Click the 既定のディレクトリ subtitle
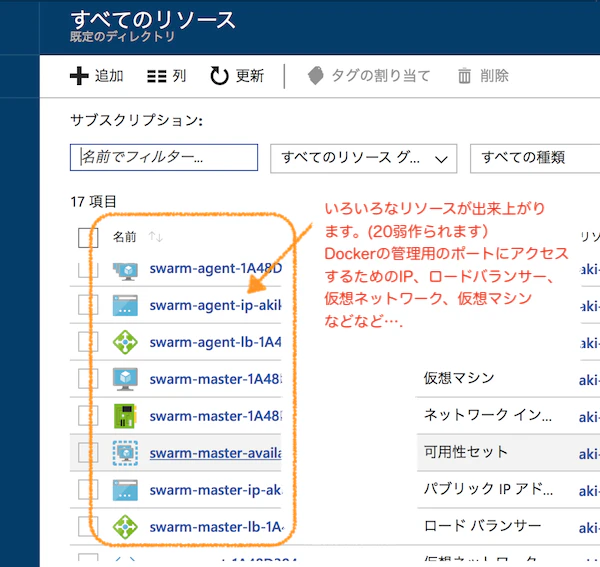Viewport: 600px width, 567px height. click(122, 37)
